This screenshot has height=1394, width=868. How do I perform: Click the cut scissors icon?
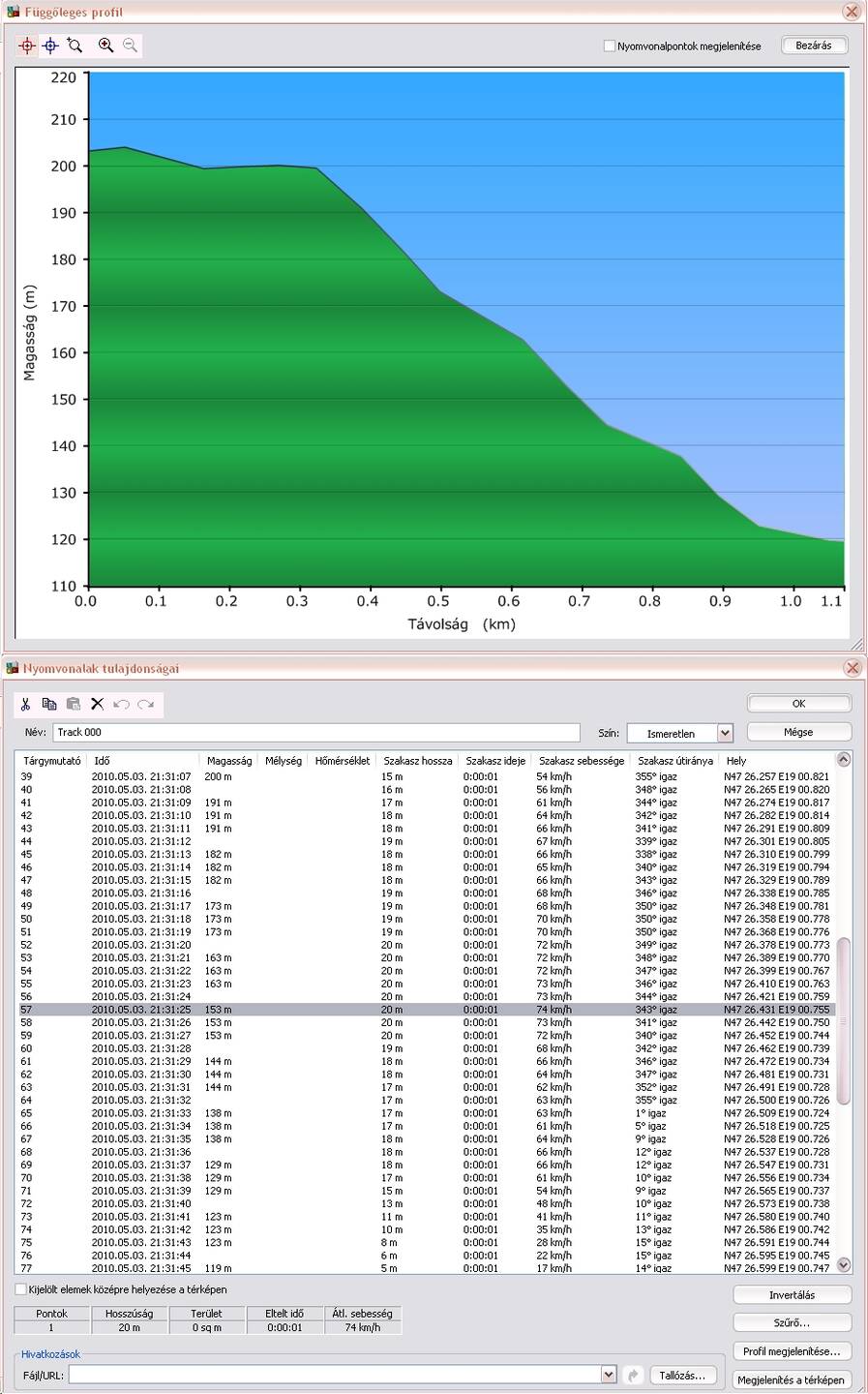click(25, 704)
